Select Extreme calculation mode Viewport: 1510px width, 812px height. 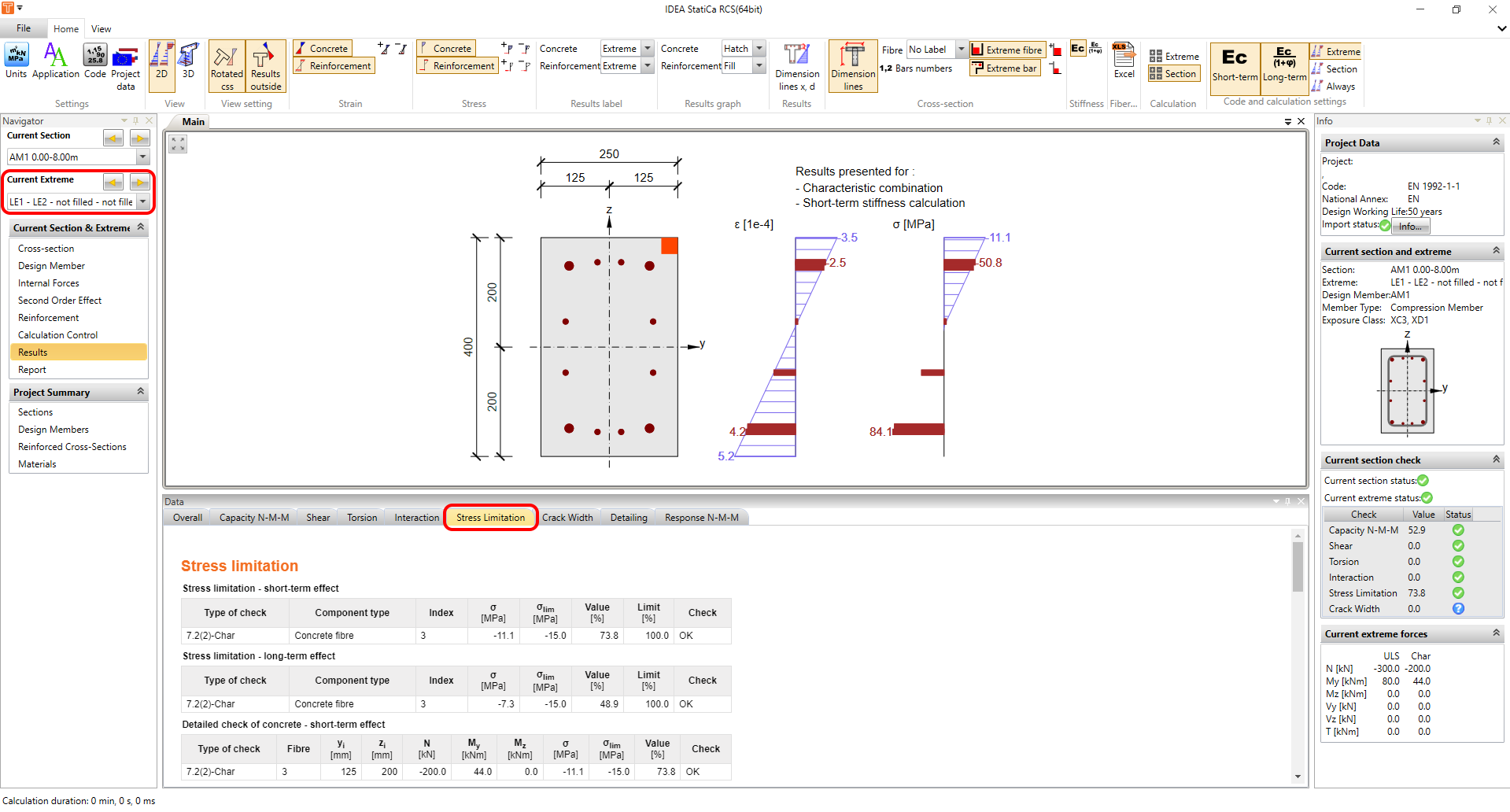(x=1174, y=57)
